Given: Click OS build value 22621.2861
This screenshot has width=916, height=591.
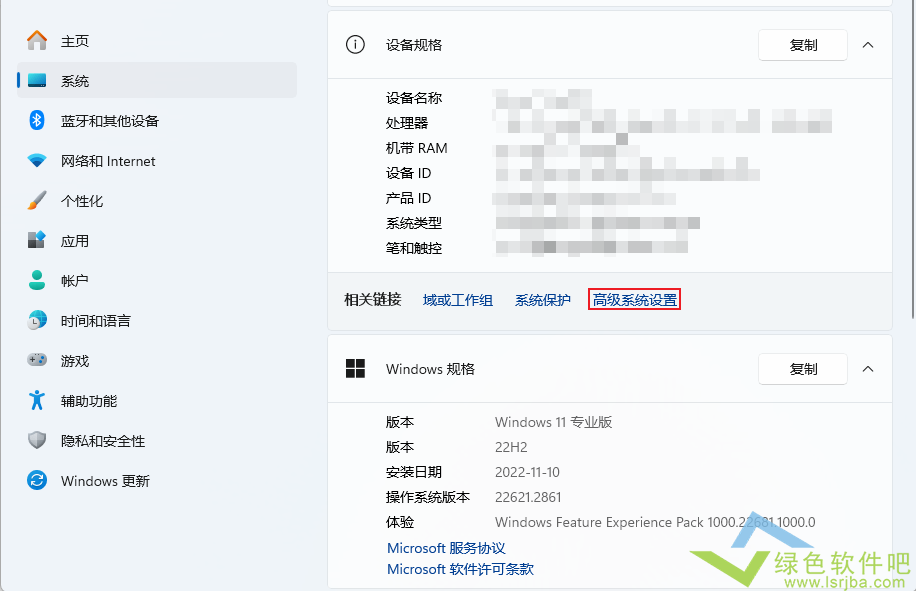Looking at the screenshot, I should tap(528, 497).
